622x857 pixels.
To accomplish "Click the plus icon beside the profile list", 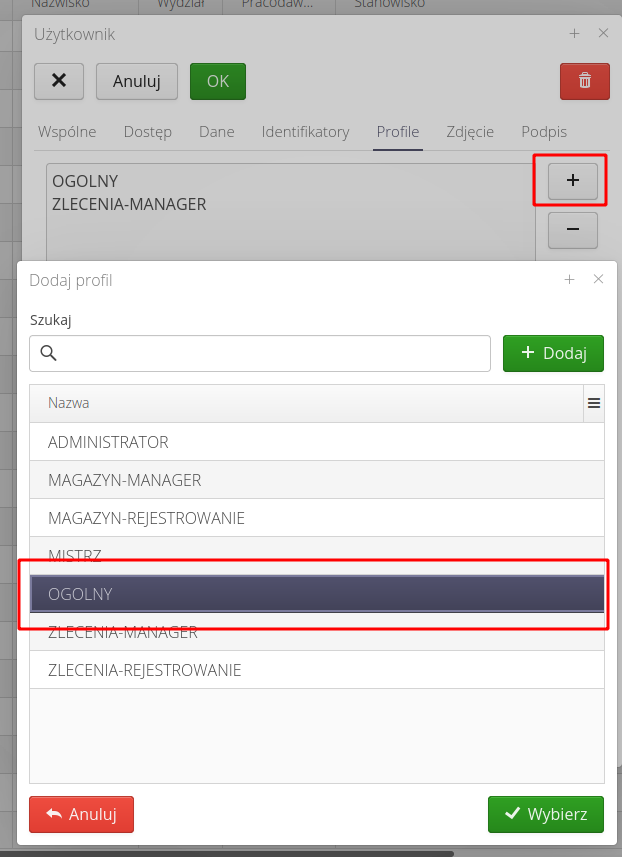I will click(571, 181).
